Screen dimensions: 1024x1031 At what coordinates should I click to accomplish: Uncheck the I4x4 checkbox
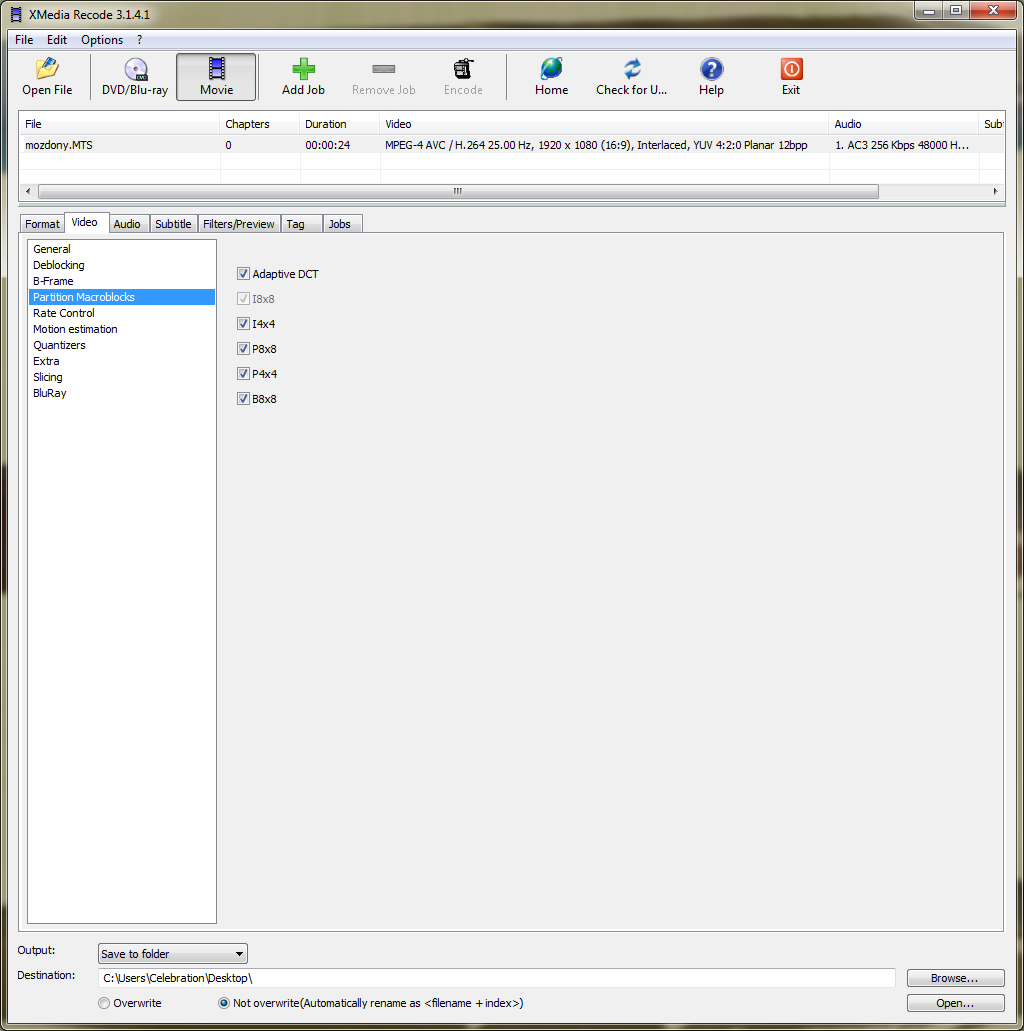click(x=243, y=324)
